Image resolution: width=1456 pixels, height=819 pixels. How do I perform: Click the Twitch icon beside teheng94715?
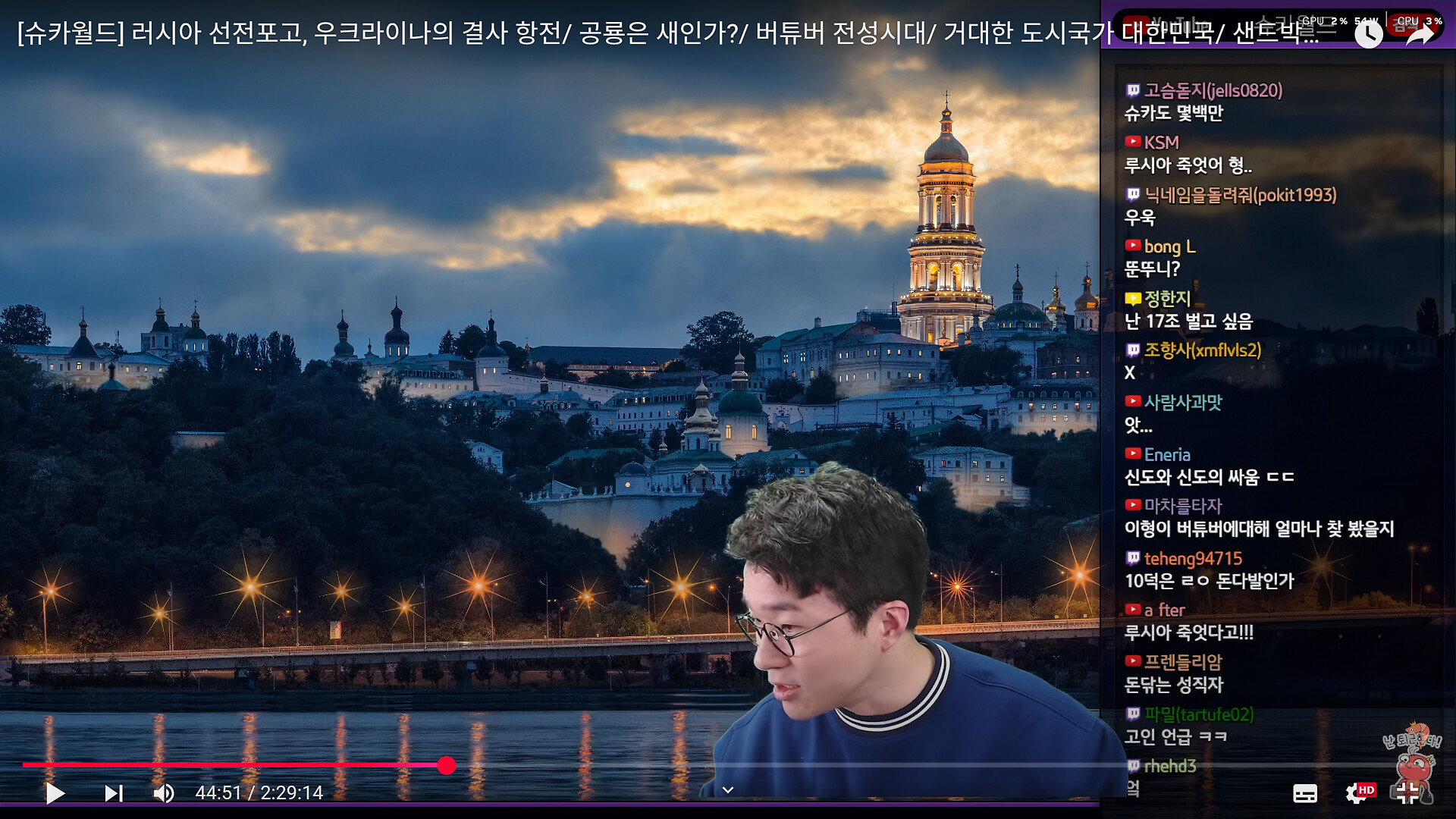(1133, 558)
